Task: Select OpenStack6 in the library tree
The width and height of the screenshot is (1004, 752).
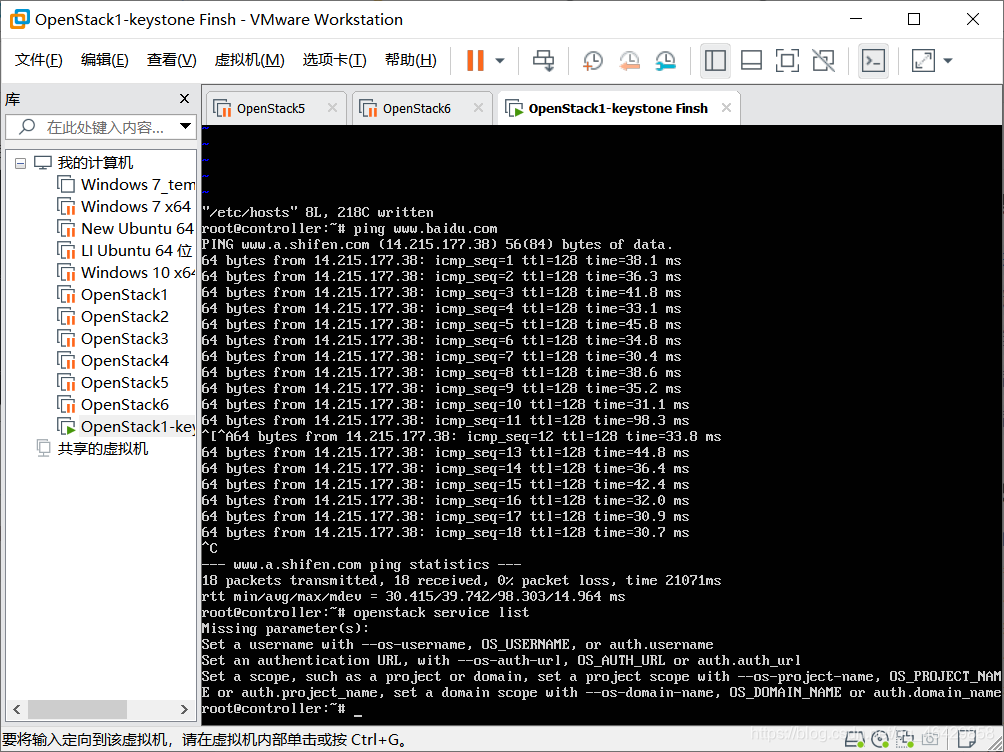Action: click(x=124, y=405)
